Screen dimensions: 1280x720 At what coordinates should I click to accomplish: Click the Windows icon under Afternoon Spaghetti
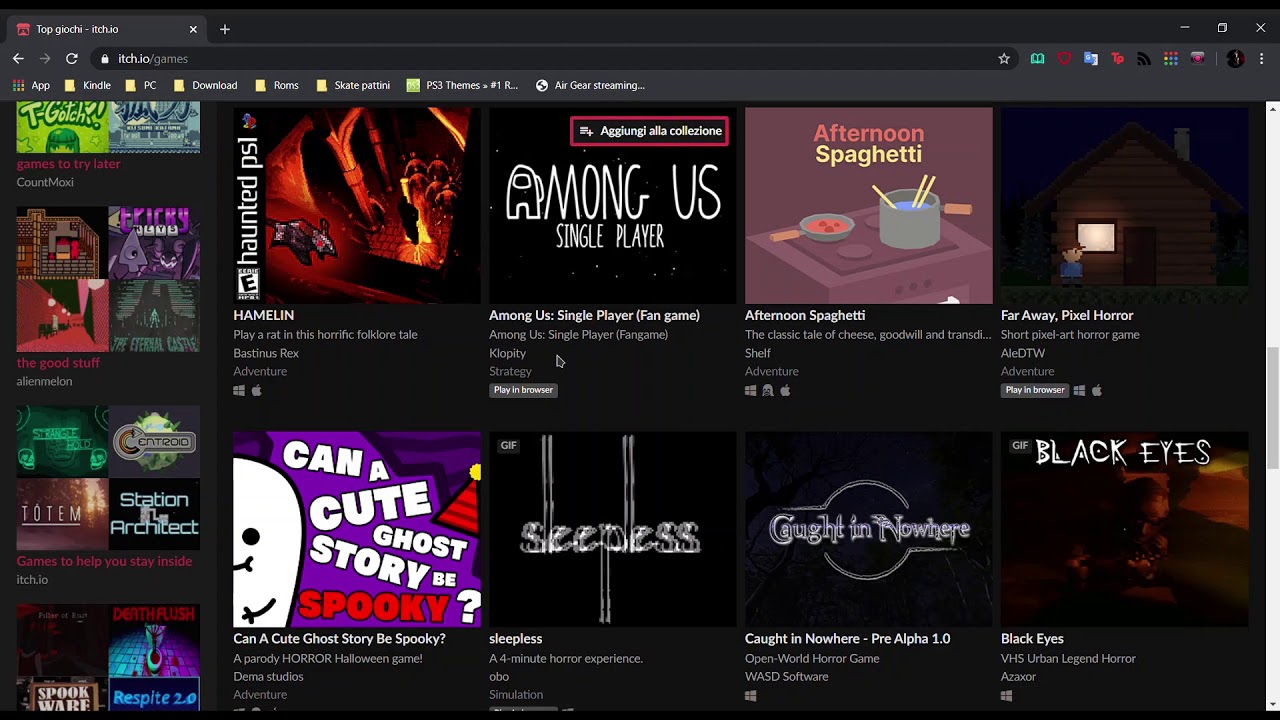tap(751, 391)
